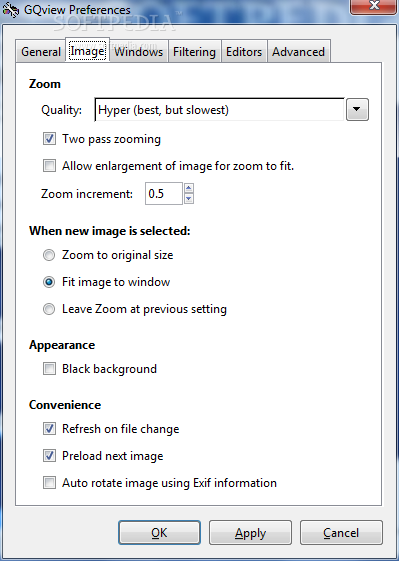399x561 pixels.
Task: Select Fit image to window radio button
Action: pyautogui.click(x=49, y=282)
